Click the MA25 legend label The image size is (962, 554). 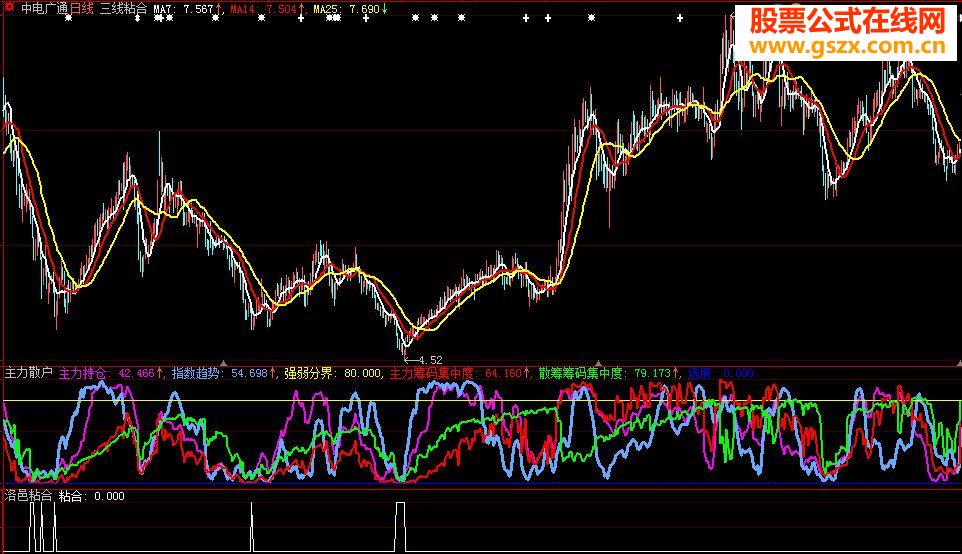click(329, 9)
